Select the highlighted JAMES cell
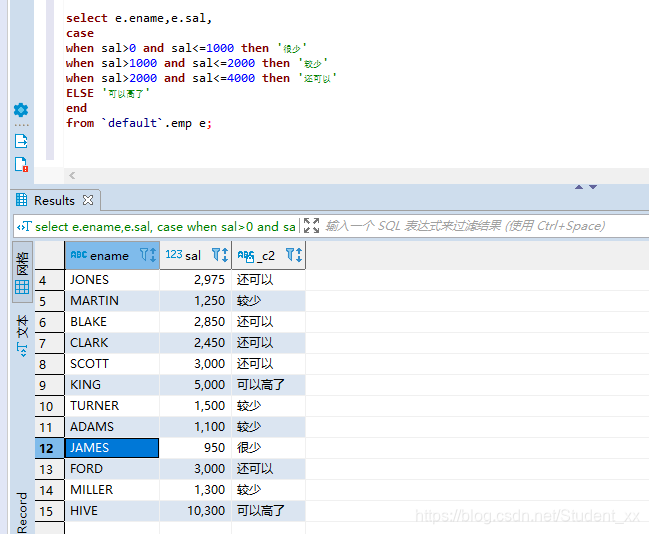The height and width of the screenshot is (534, 649). point(112,448)
